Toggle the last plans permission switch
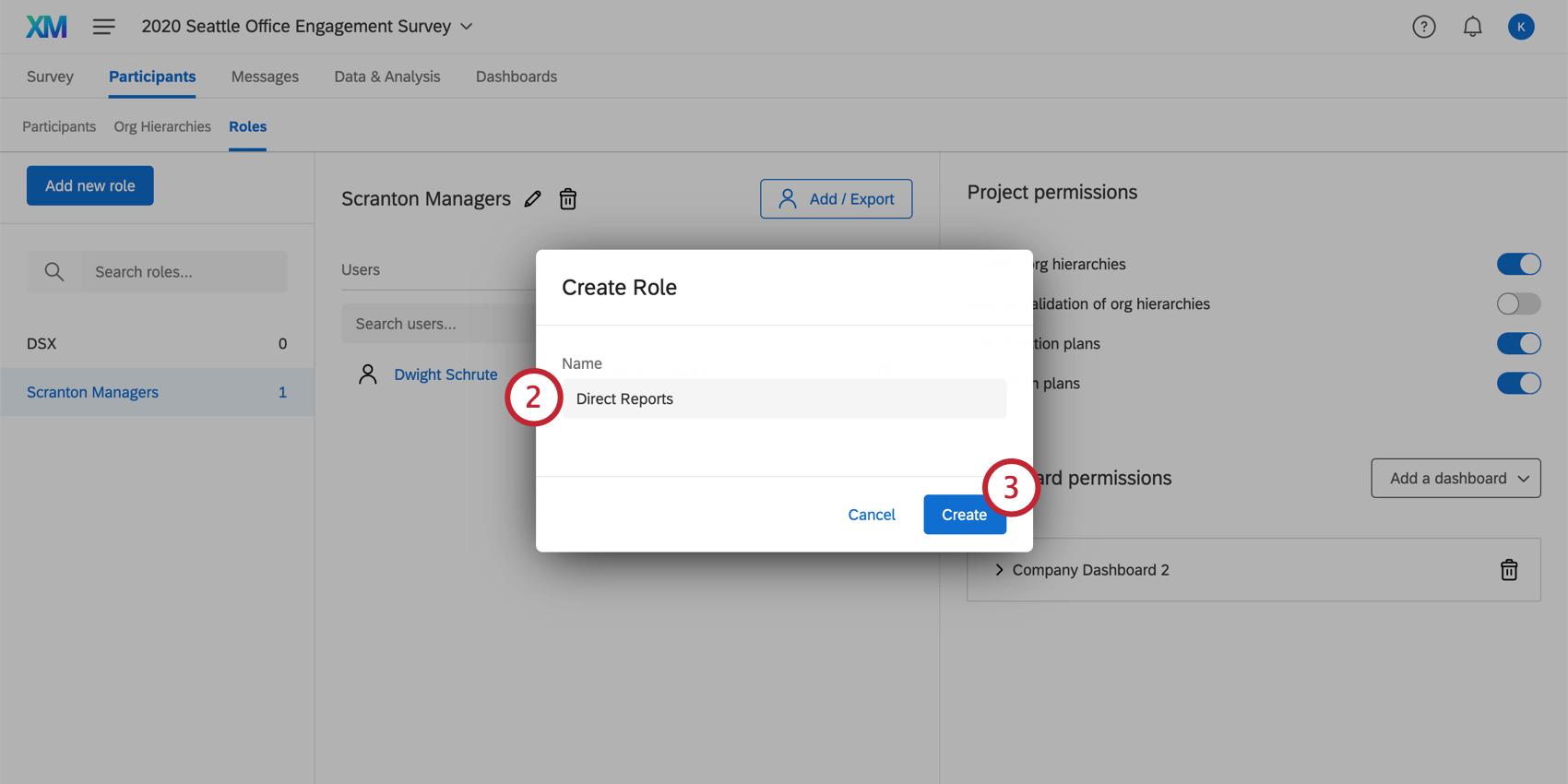Viewport: 1568px width, 784px height. click(1518, 384)
